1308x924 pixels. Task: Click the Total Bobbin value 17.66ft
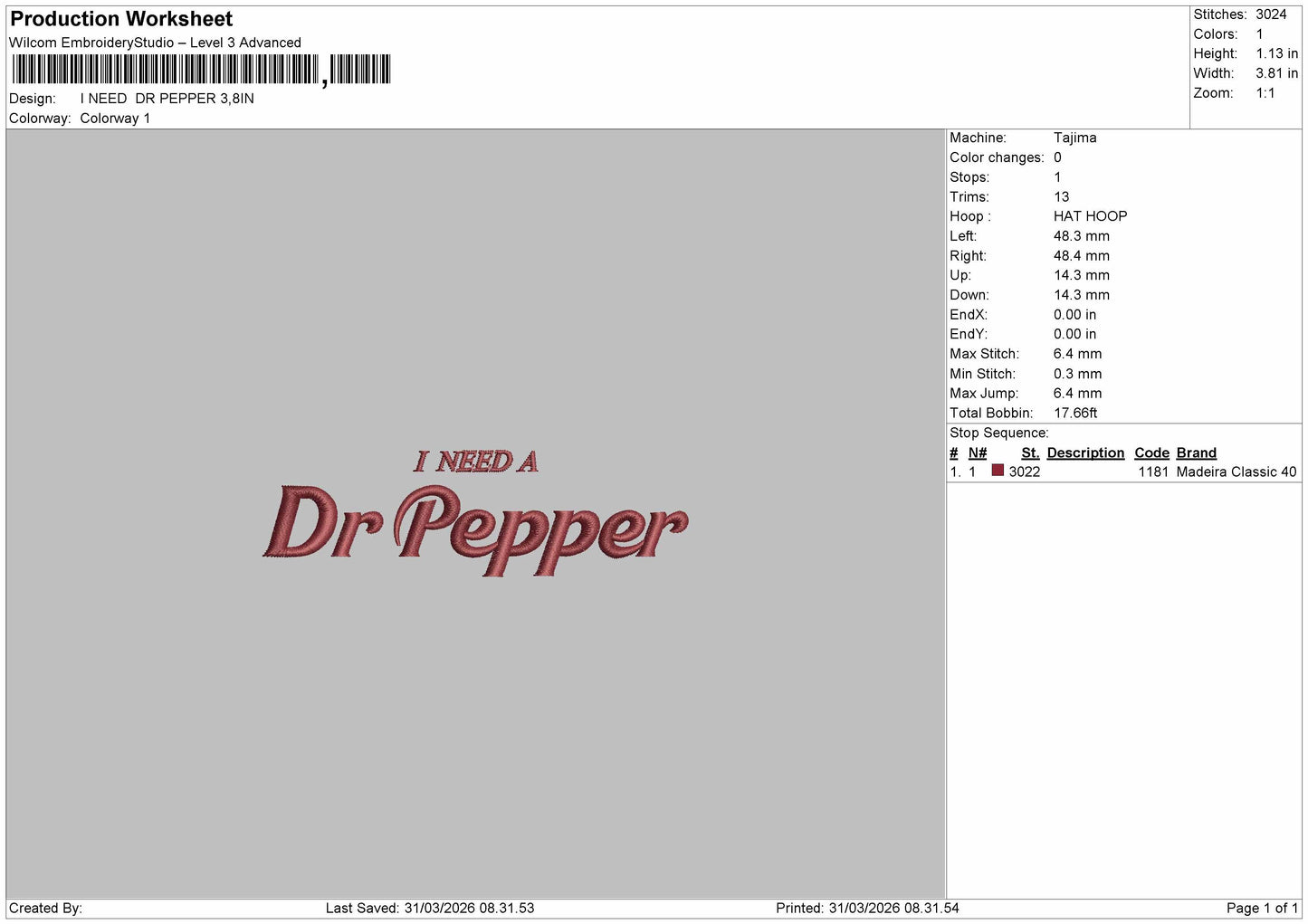[x=1075, y=413]
